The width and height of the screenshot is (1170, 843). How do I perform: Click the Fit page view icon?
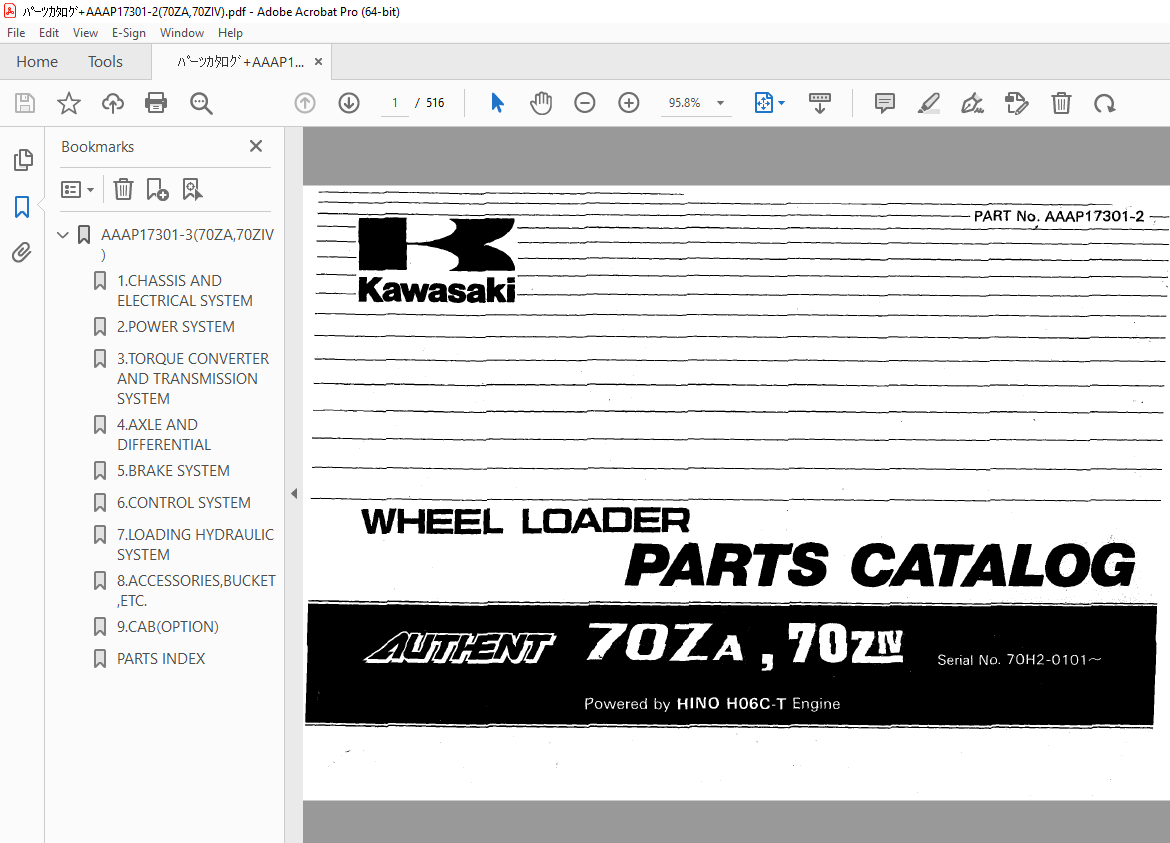coord(763,103)
